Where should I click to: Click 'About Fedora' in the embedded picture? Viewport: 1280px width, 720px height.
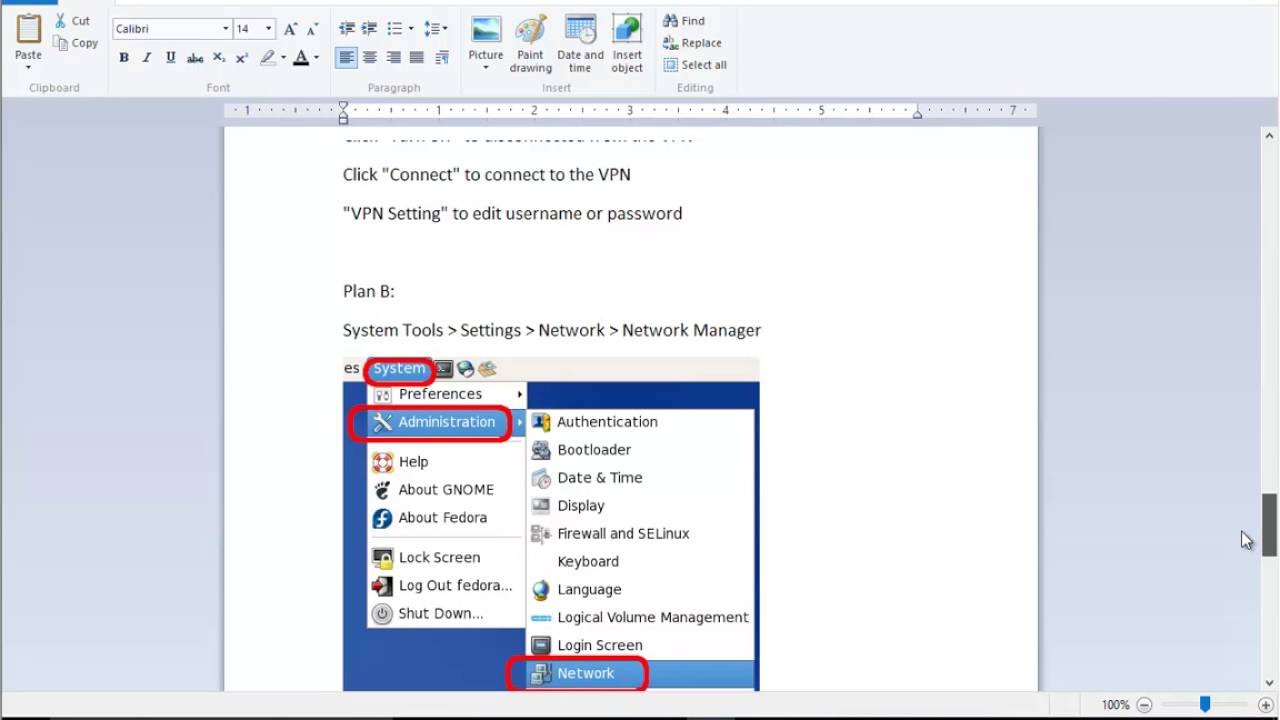442,518
